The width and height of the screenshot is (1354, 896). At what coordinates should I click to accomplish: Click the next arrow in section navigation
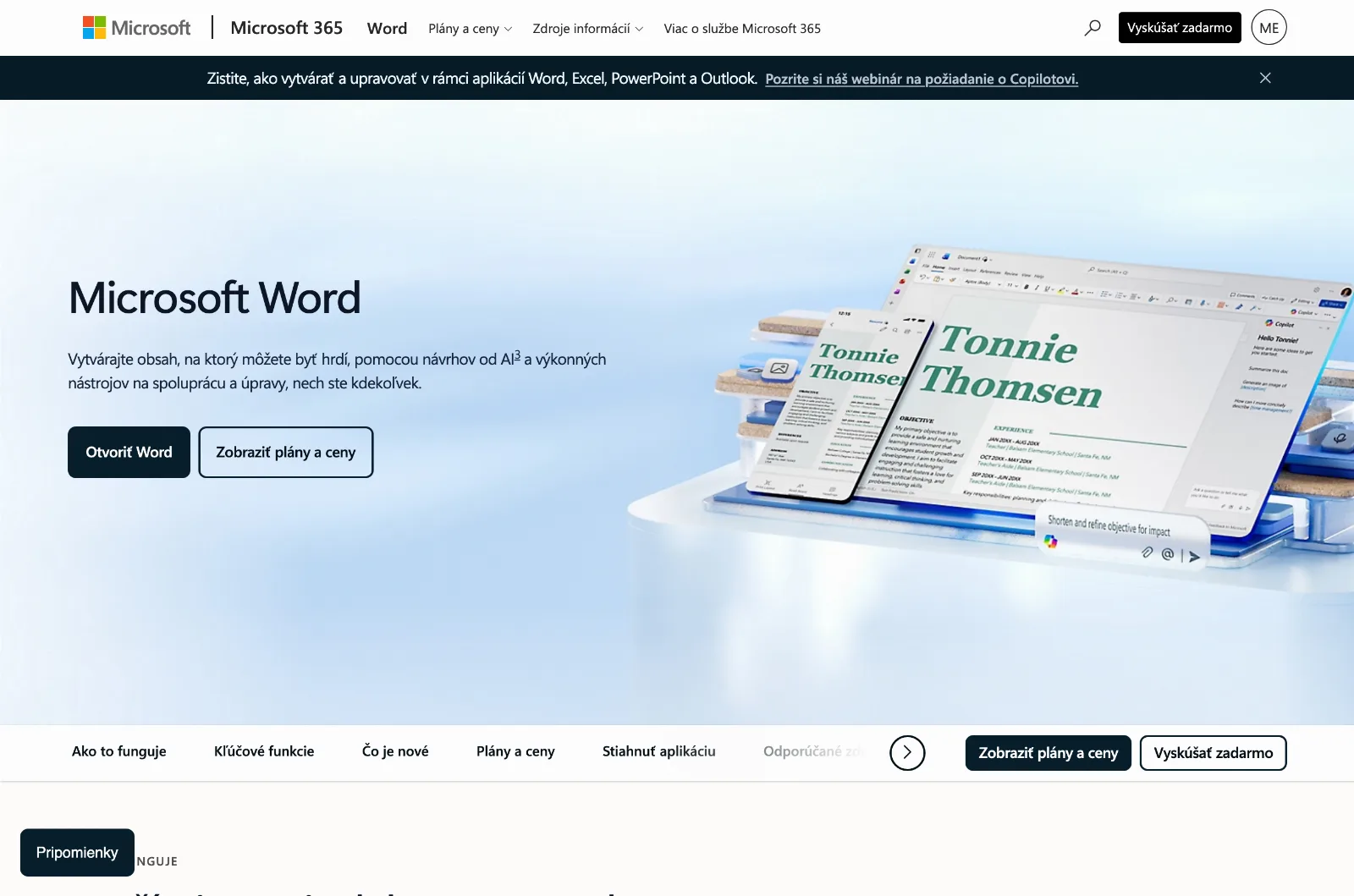907,752
